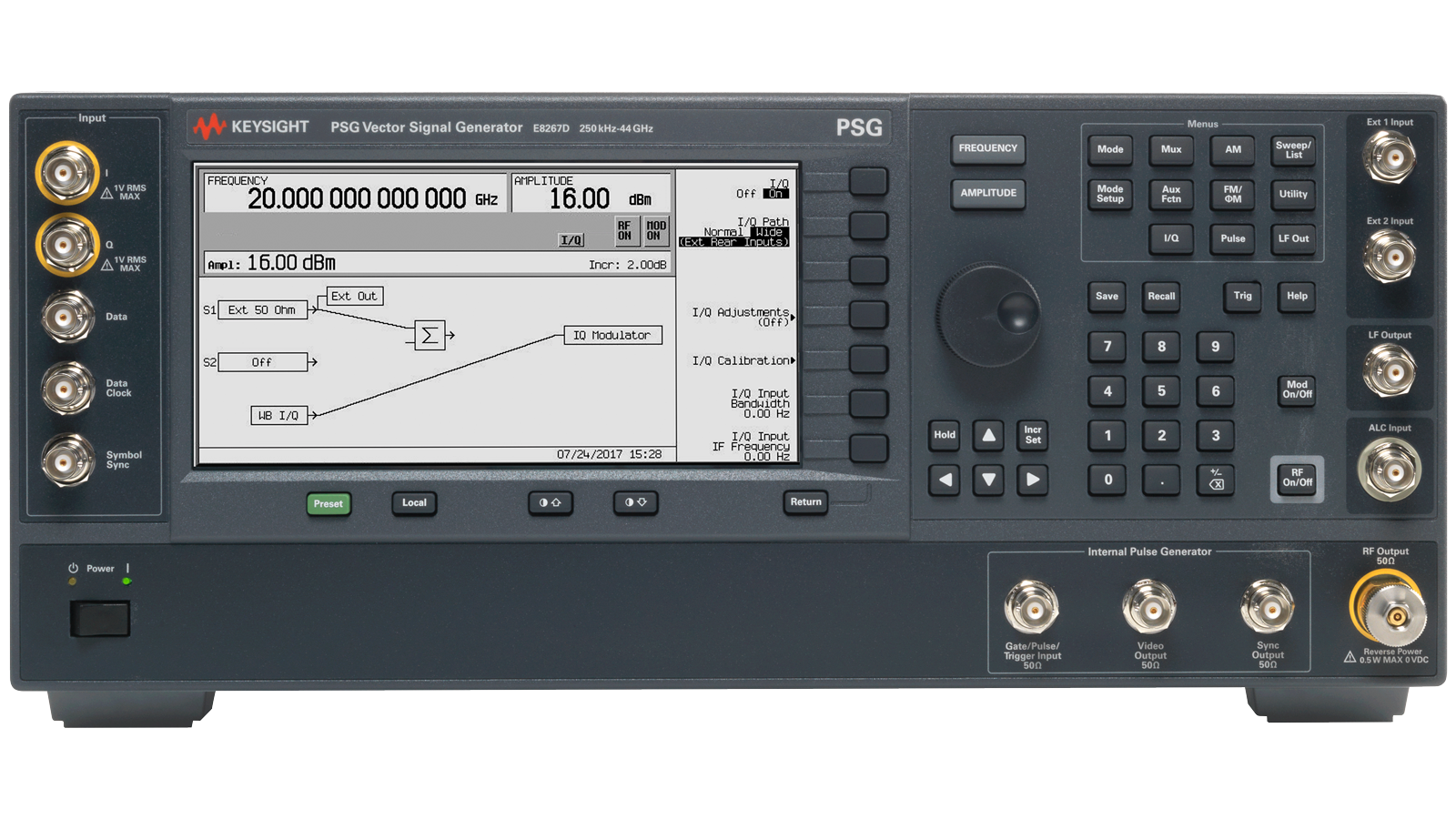
Task: Toggle Mod On/Off
Action: coord(1296,389)
